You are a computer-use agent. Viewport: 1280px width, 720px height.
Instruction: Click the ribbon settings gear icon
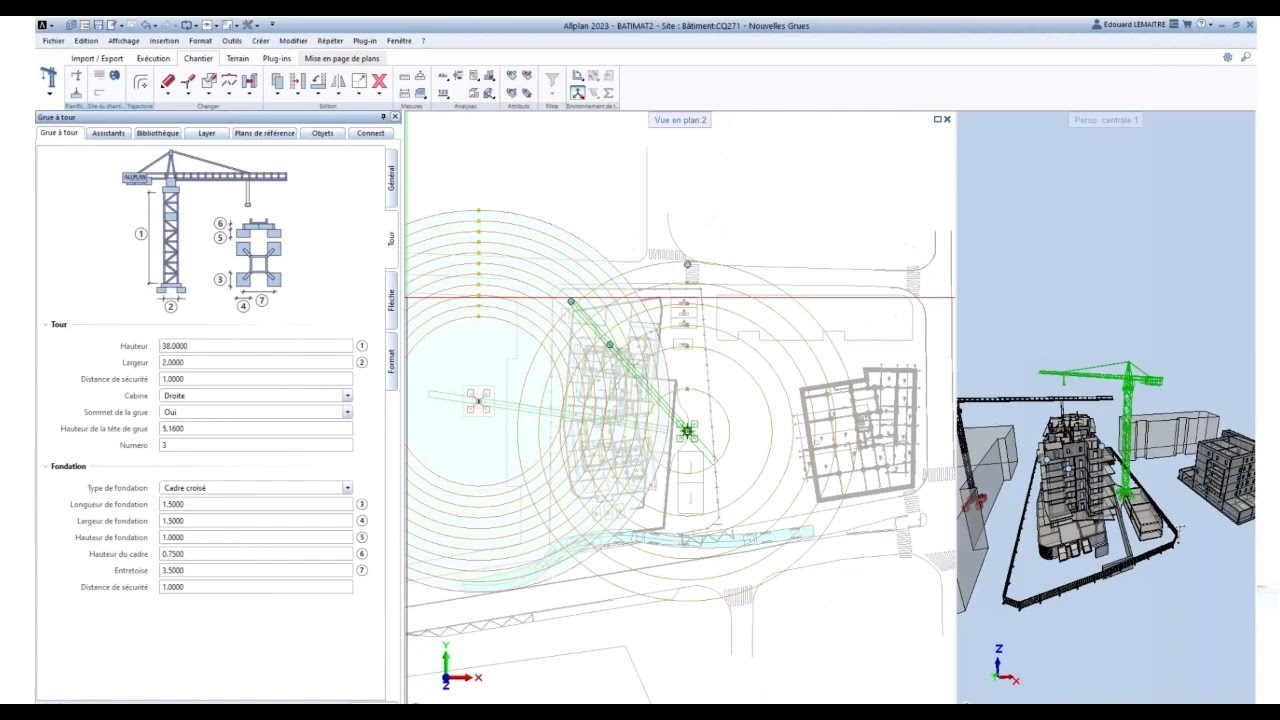tap(1228, 57)
